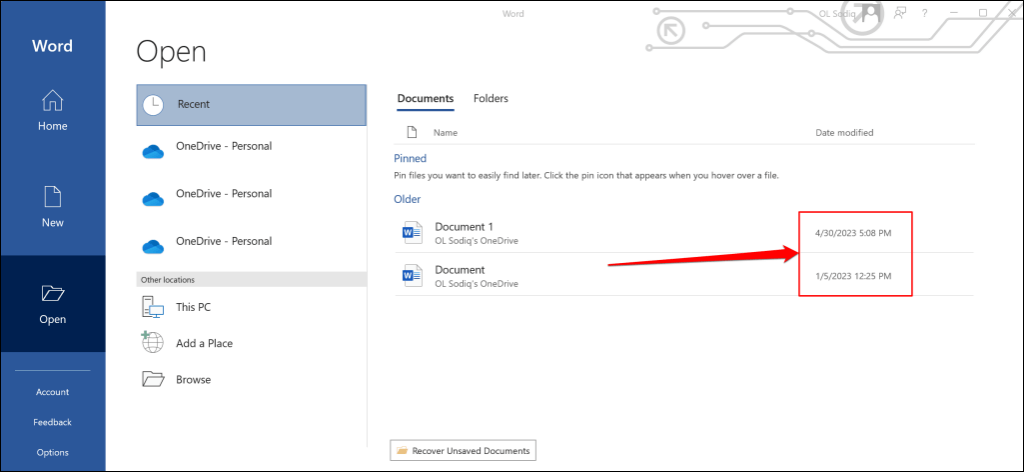1024x472 pixels.
Task: Open the Help question mark icon
Action: 924,13
